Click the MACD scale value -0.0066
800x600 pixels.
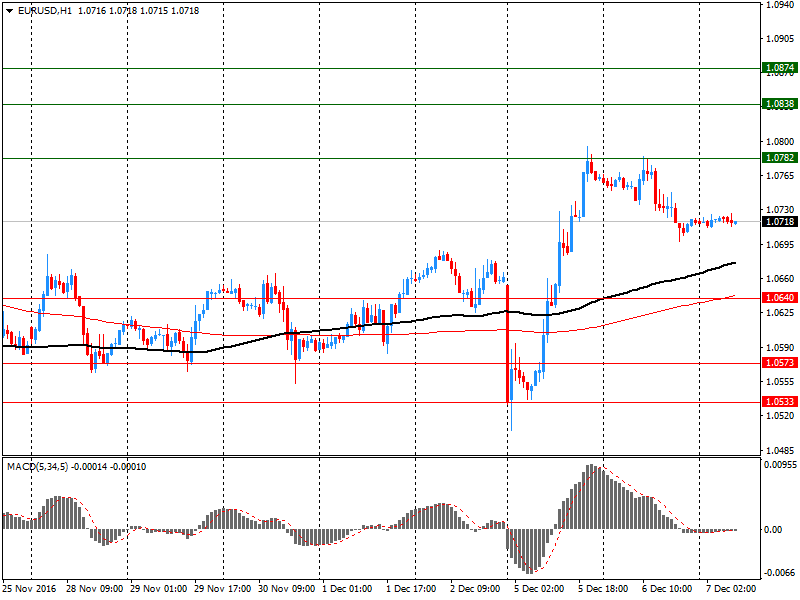click(x=779, y=573)
